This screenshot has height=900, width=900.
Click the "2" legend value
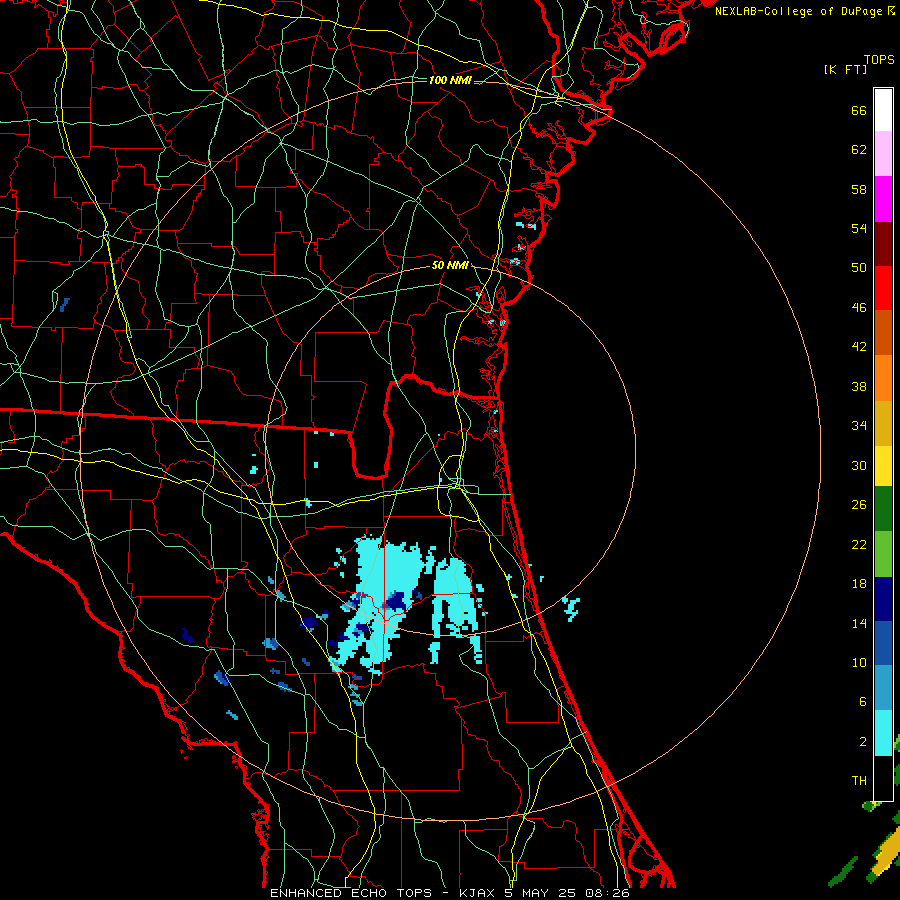[x=862, y=742]
